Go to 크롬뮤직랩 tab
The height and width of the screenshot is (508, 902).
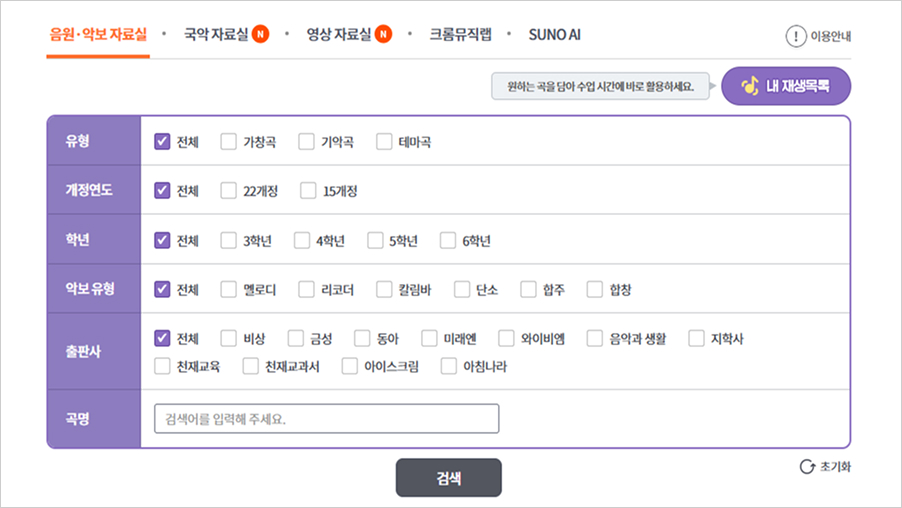(x=460, y=35)
